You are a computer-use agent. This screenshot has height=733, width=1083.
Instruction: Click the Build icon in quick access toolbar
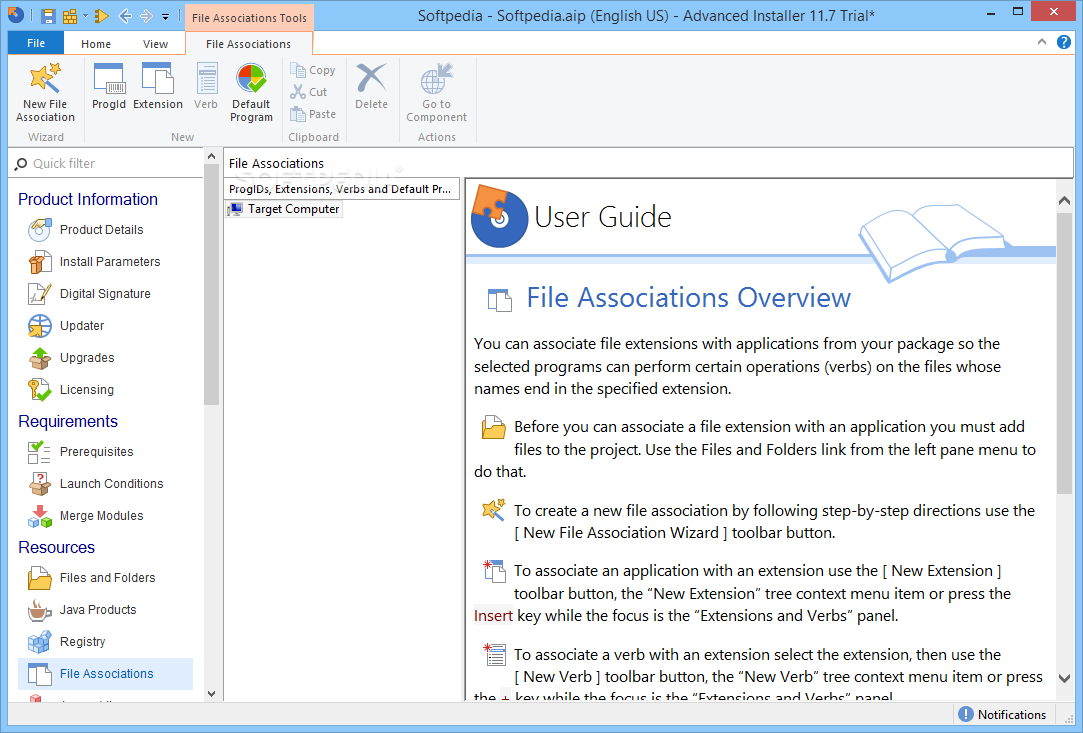[x=70, y=15]
